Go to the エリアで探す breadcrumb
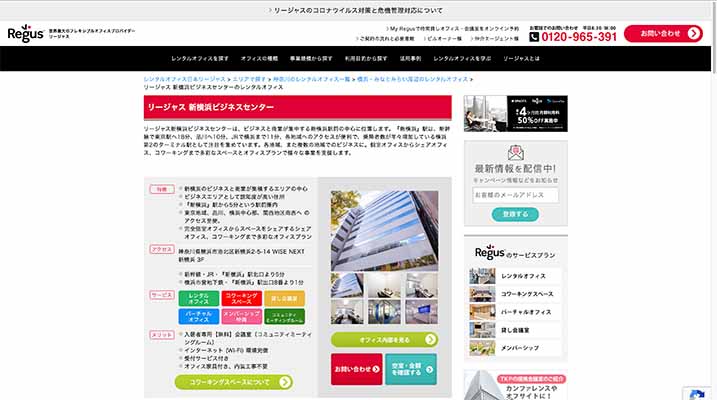The height and width of the screenshot is (400, 717). (249, 79)
